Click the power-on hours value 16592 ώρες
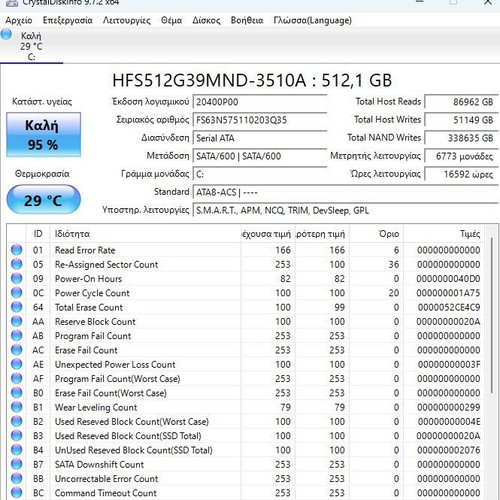This screenshot has height=500, width=500. (x=461, y=174)
